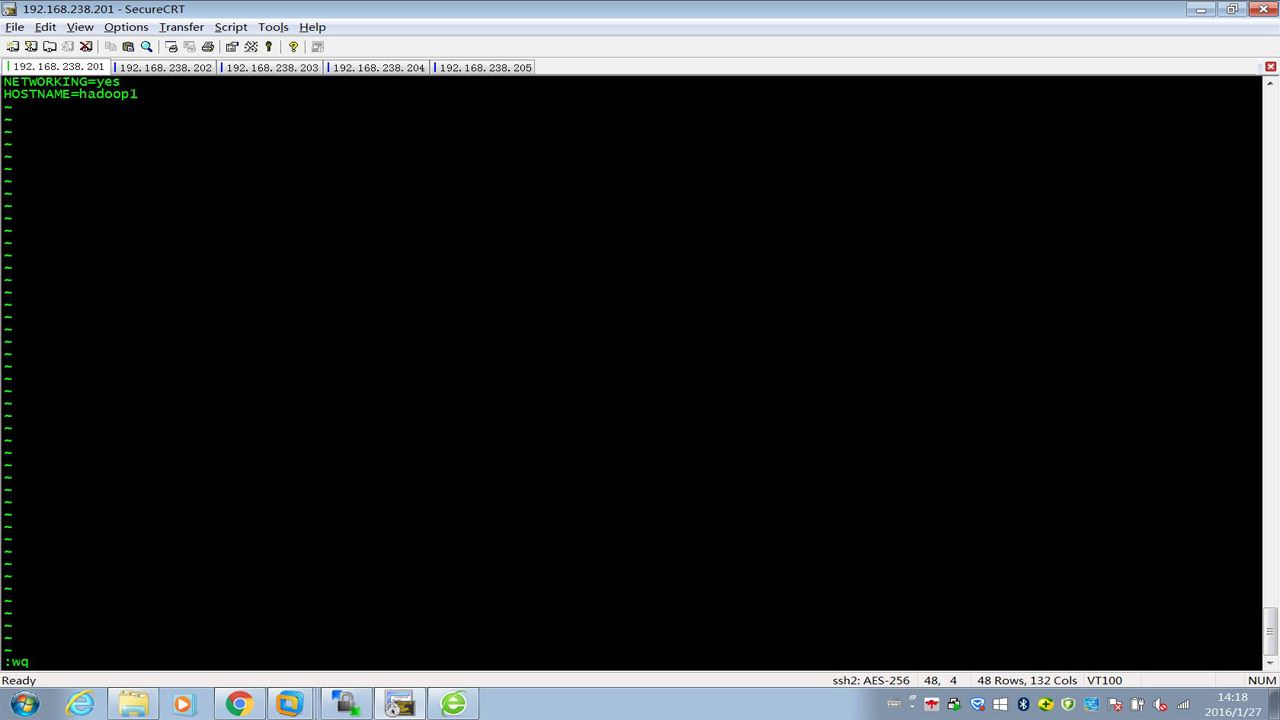
Task: Click the Quick Connect toolbar icon
Action: pyautogui.click(x=31, y=46)
